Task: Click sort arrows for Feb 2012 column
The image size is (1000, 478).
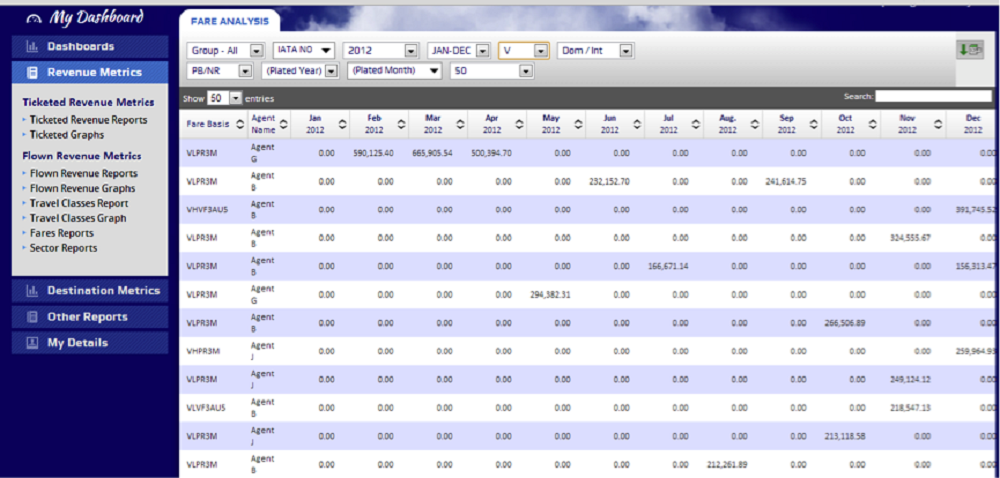Action: click(x=401, y=124)
